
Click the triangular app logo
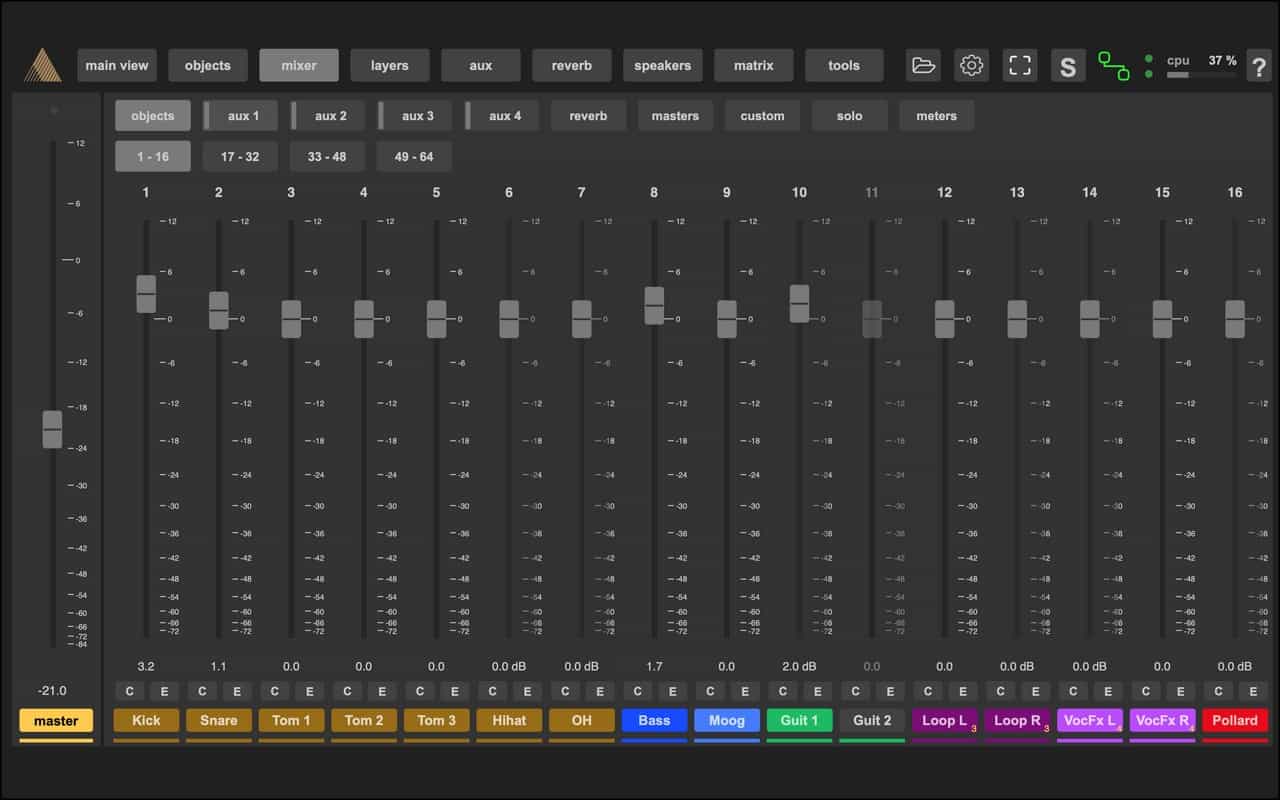(x=42, y=66)
